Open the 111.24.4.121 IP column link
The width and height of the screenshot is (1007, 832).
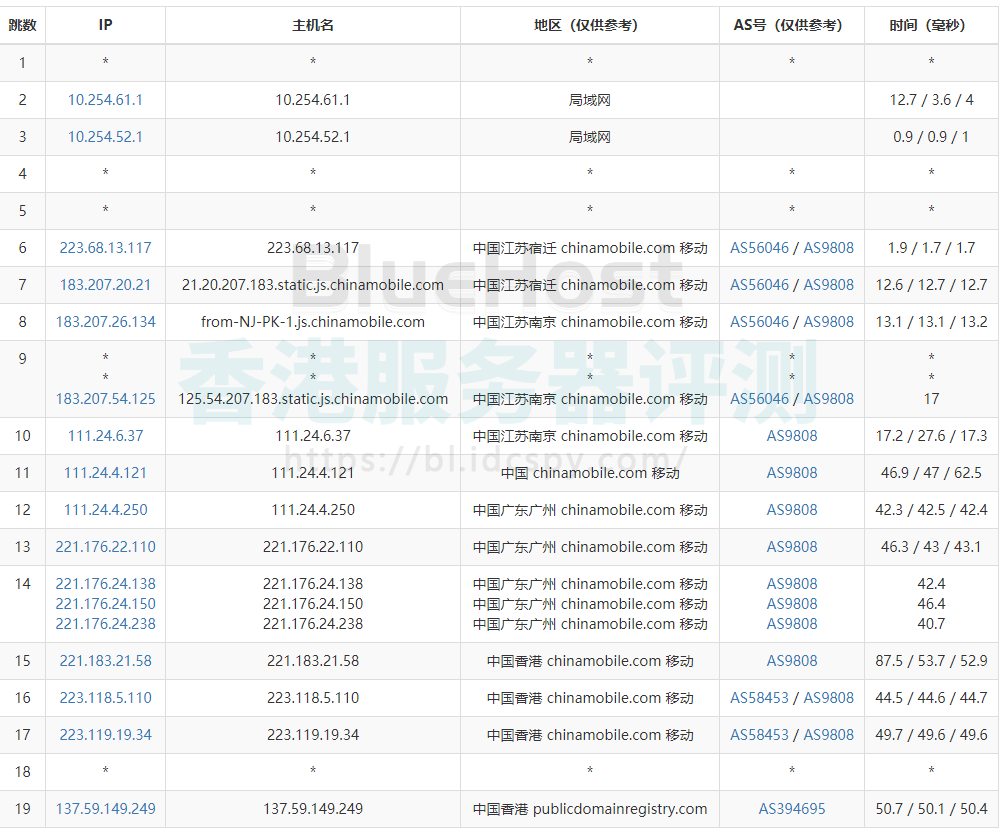click(x=105, y=473)
